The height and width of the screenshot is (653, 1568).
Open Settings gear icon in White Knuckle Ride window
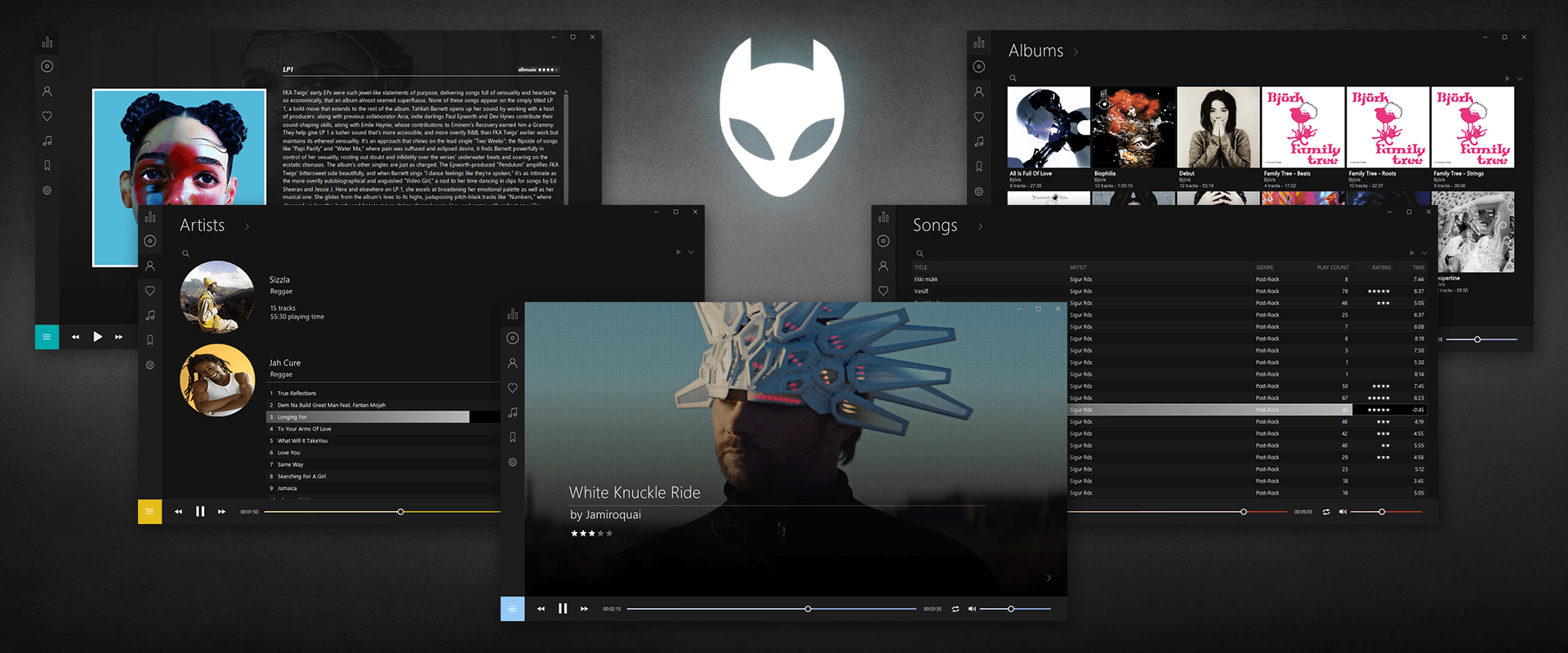tap(513, 462)
